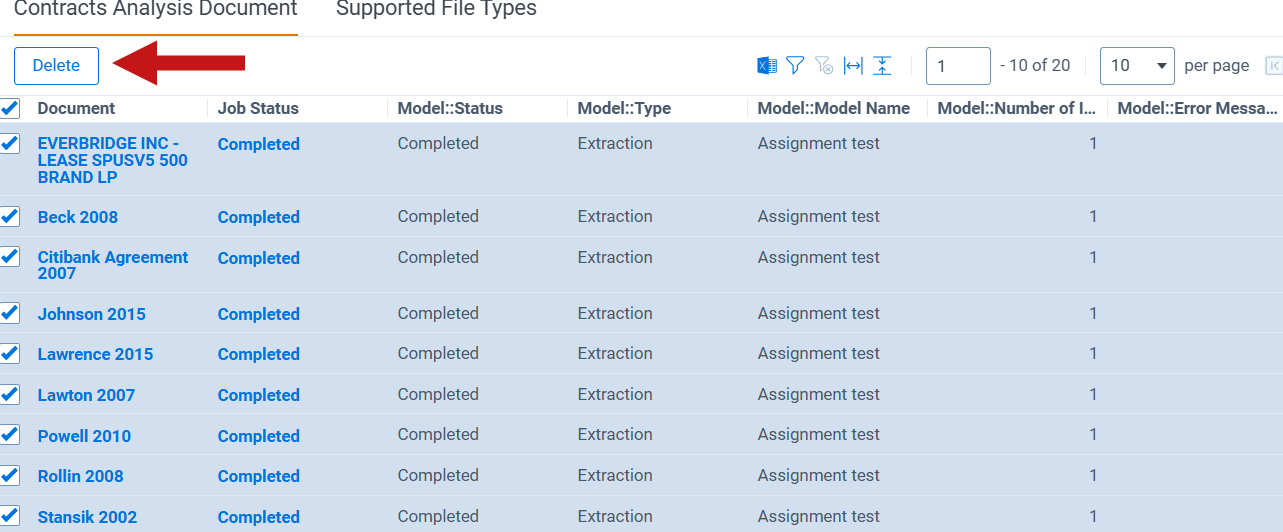
Task: Select the number 1 in Beck 2008 row
Action: click(x=1093, y=216)
